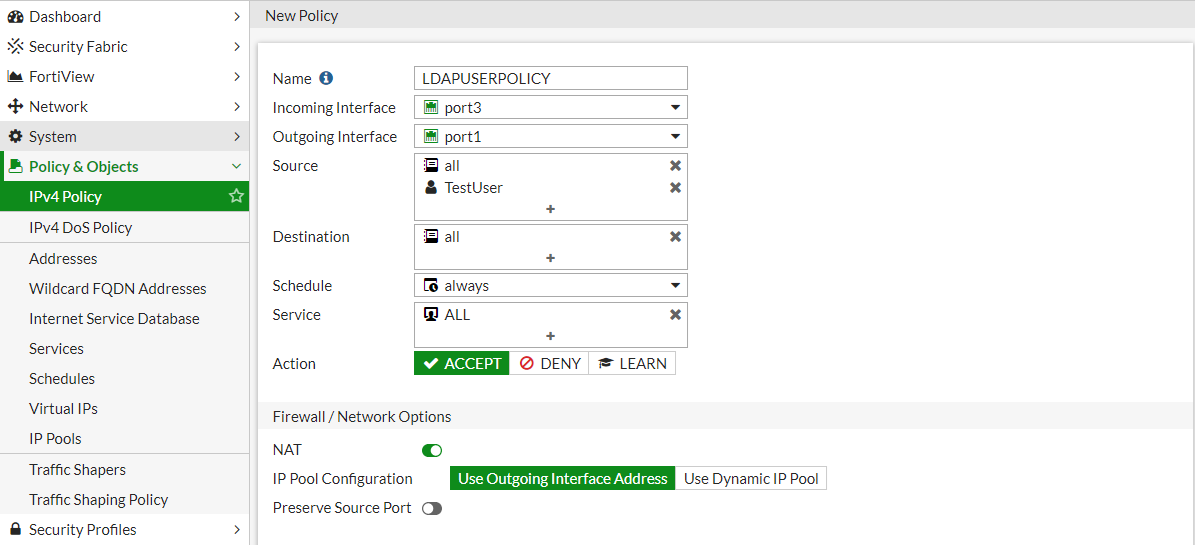The height and width of the screenshot is (545, 1195).
Task: Add a service with the plus icon
Action: (x=550, y=336)
